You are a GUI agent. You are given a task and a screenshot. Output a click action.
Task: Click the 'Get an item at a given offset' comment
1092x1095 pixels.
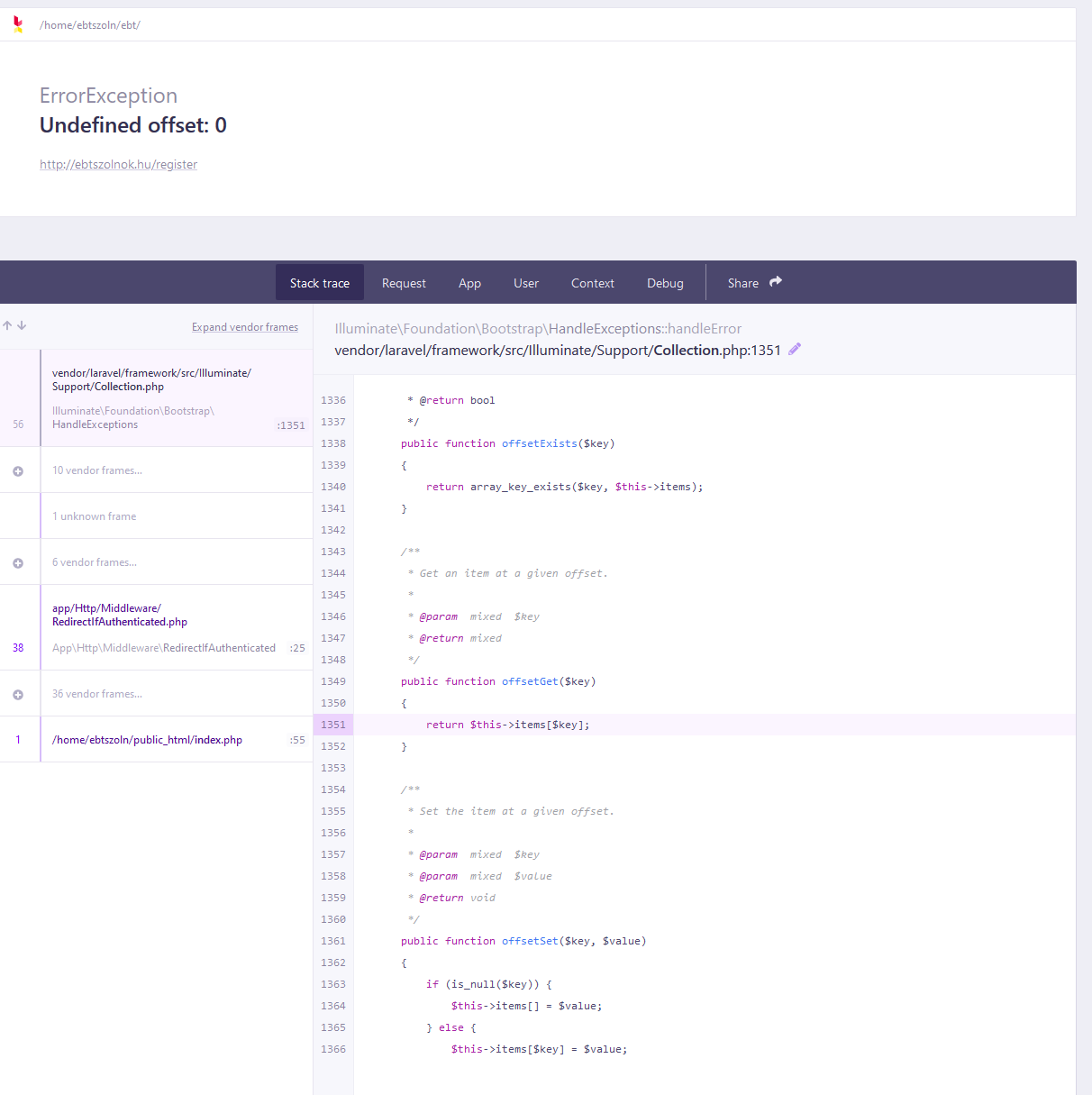point(514,573)
